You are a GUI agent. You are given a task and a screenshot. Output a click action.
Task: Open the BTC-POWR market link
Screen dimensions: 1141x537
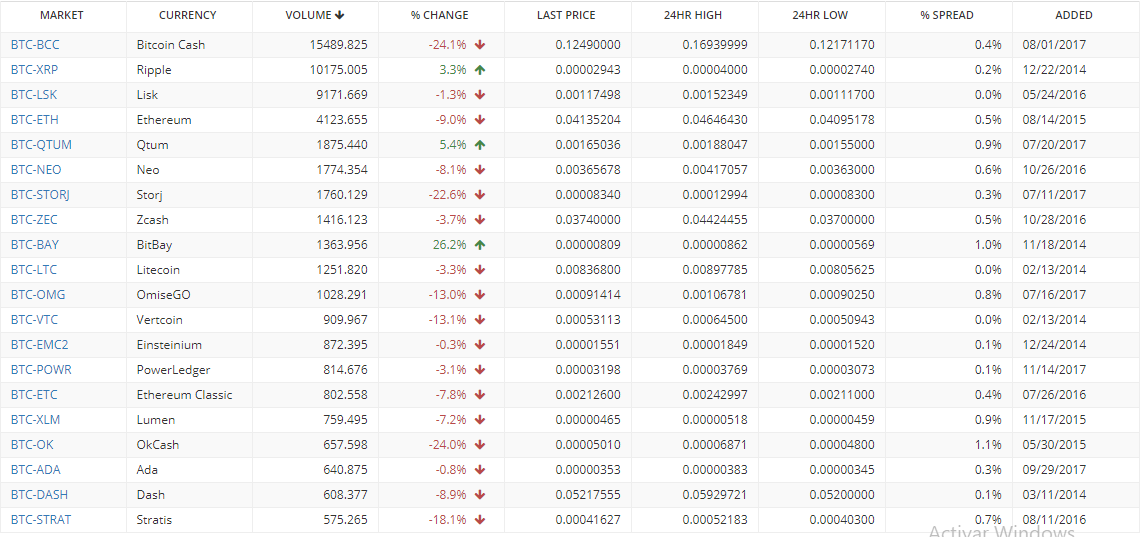41,370
